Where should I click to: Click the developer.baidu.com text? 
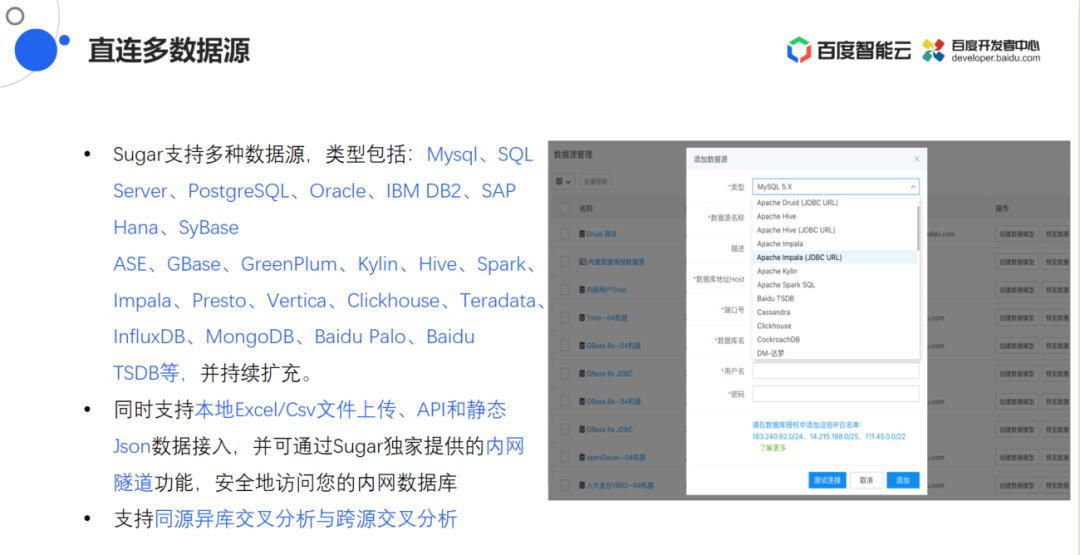pyautogui.click(x=997, y=59)
